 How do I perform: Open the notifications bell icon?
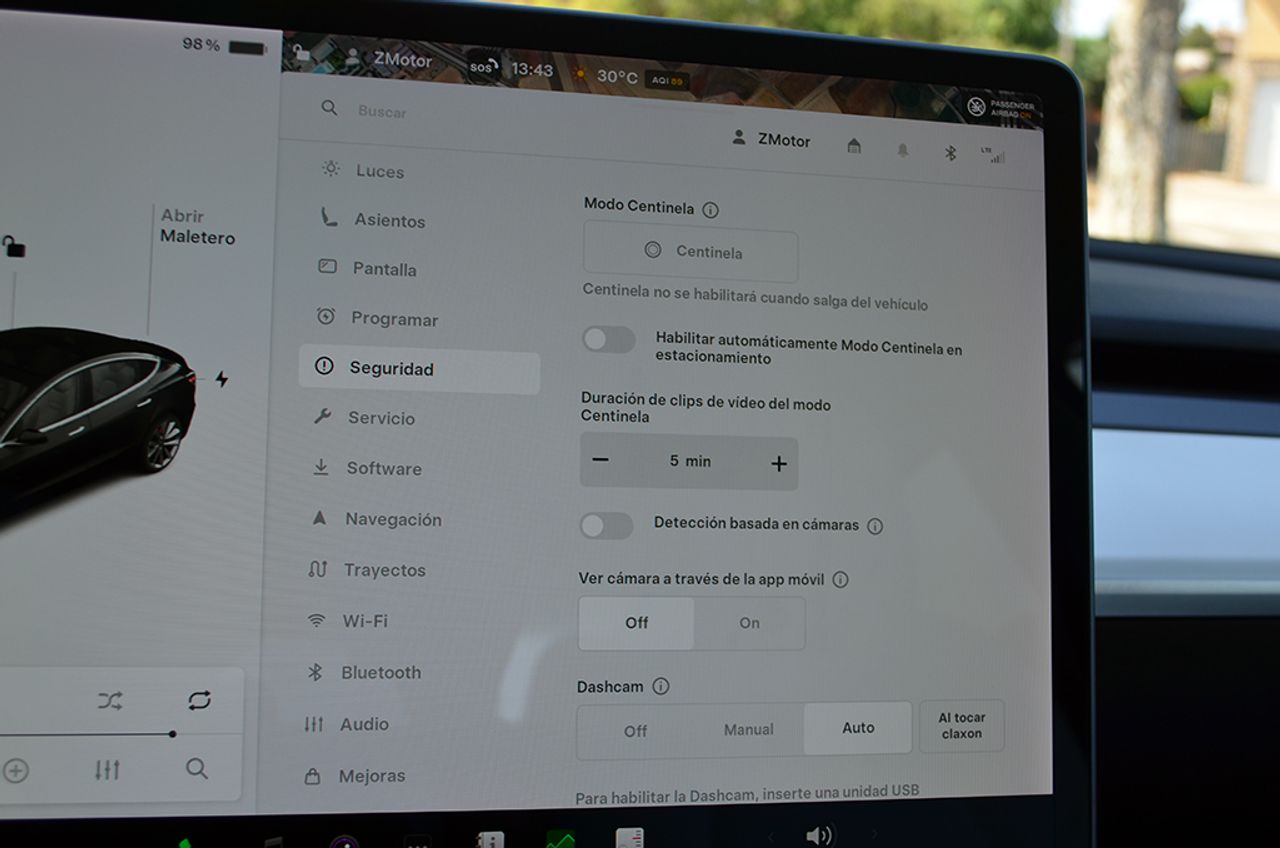[x=903, y=150]
